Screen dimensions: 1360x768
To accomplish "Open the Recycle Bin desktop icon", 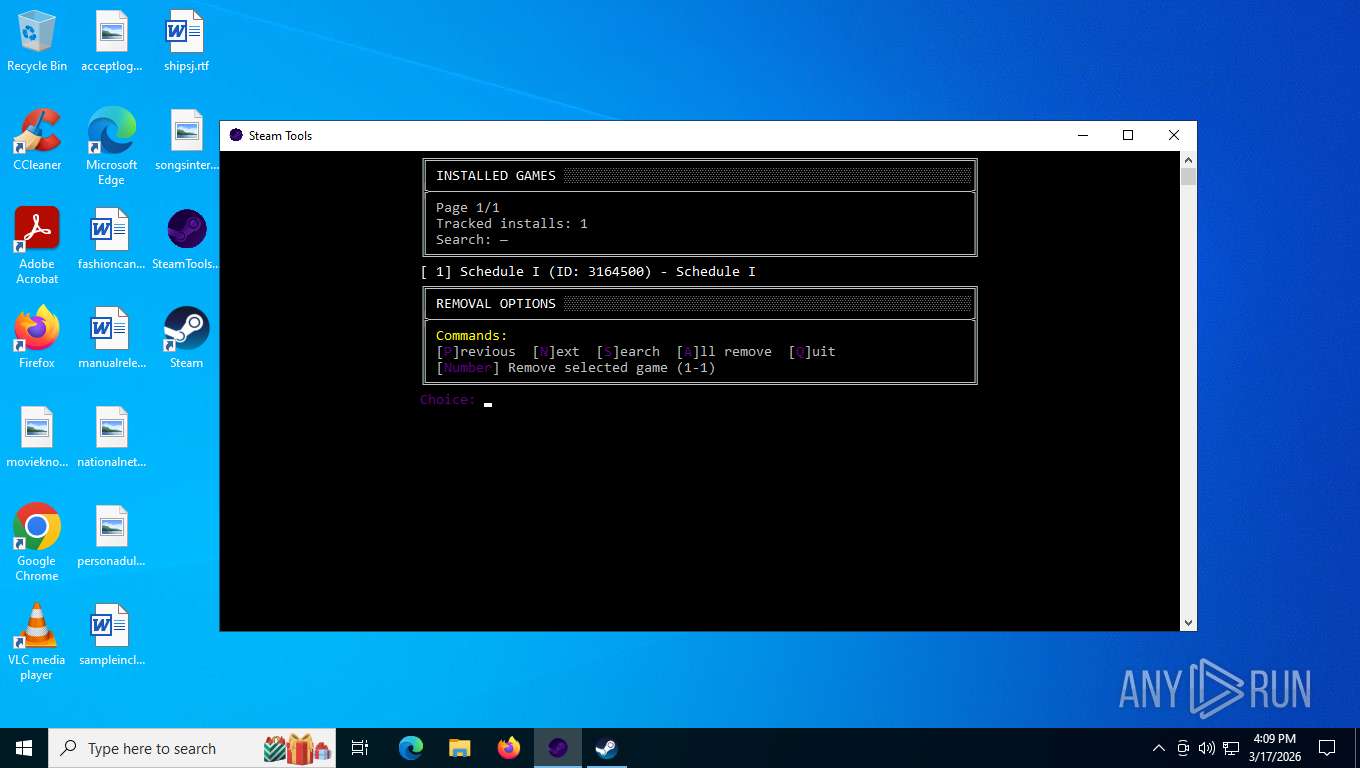I will pos(37,41).
